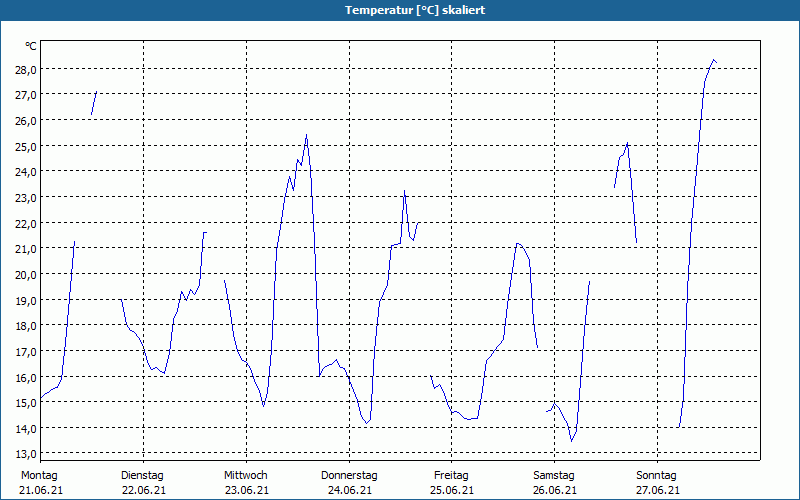
Task: Click the 20,0 axis value
Action: [26, 274]
